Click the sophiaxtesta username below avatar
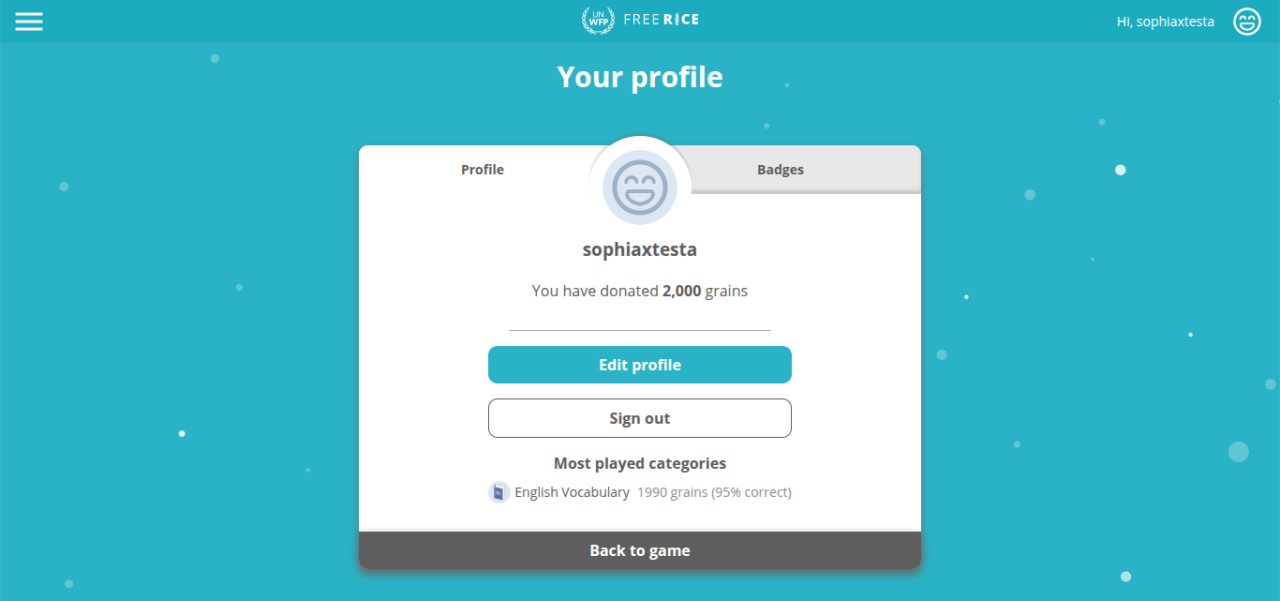The width and height of the screenshot is (1280, 601). click(x=640, y=250)
